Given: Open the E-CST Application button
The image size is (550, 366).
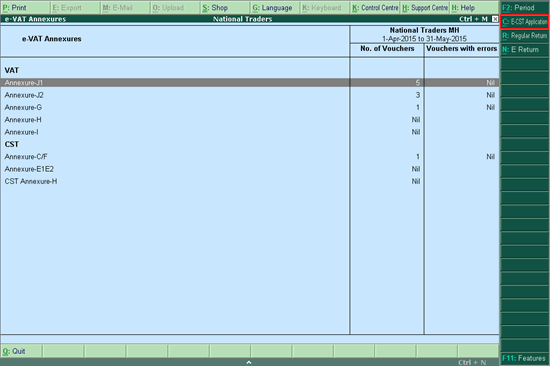Looking at the screenshot, I should 524,22.
